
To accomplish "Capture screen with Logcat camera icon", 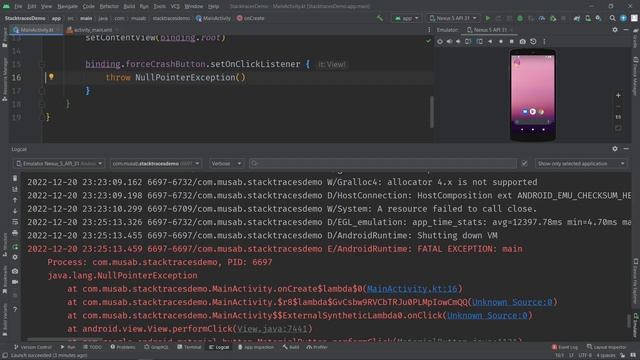I will click(15, 271).
